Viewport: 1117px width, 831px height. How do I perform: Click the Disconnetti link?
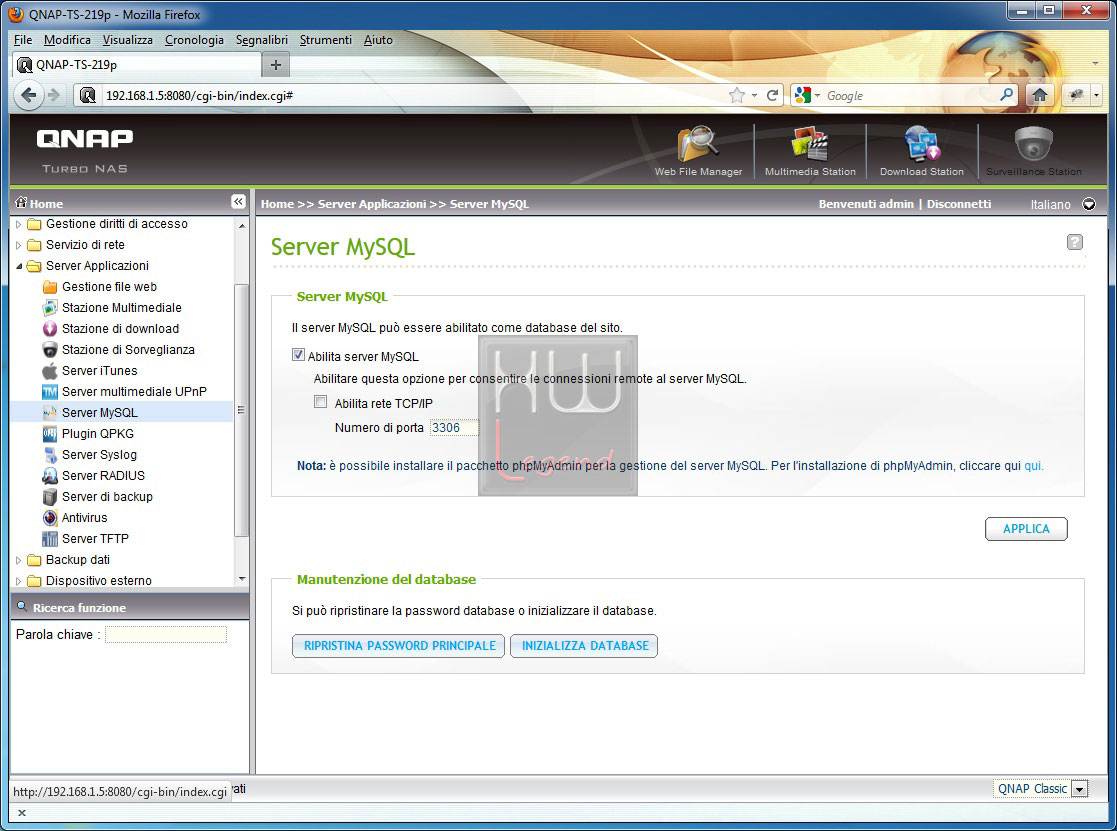[958, 204]
